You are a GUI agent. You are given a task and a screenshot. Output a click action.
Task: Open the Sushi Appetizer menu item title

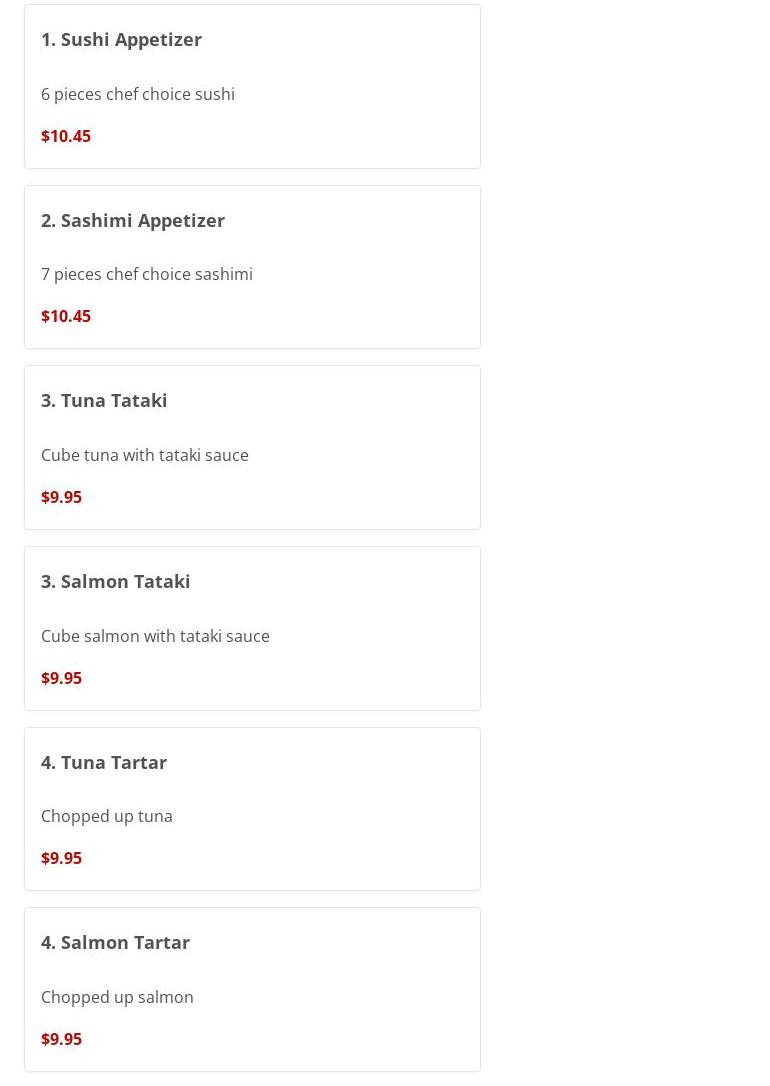tap(121, 39)
